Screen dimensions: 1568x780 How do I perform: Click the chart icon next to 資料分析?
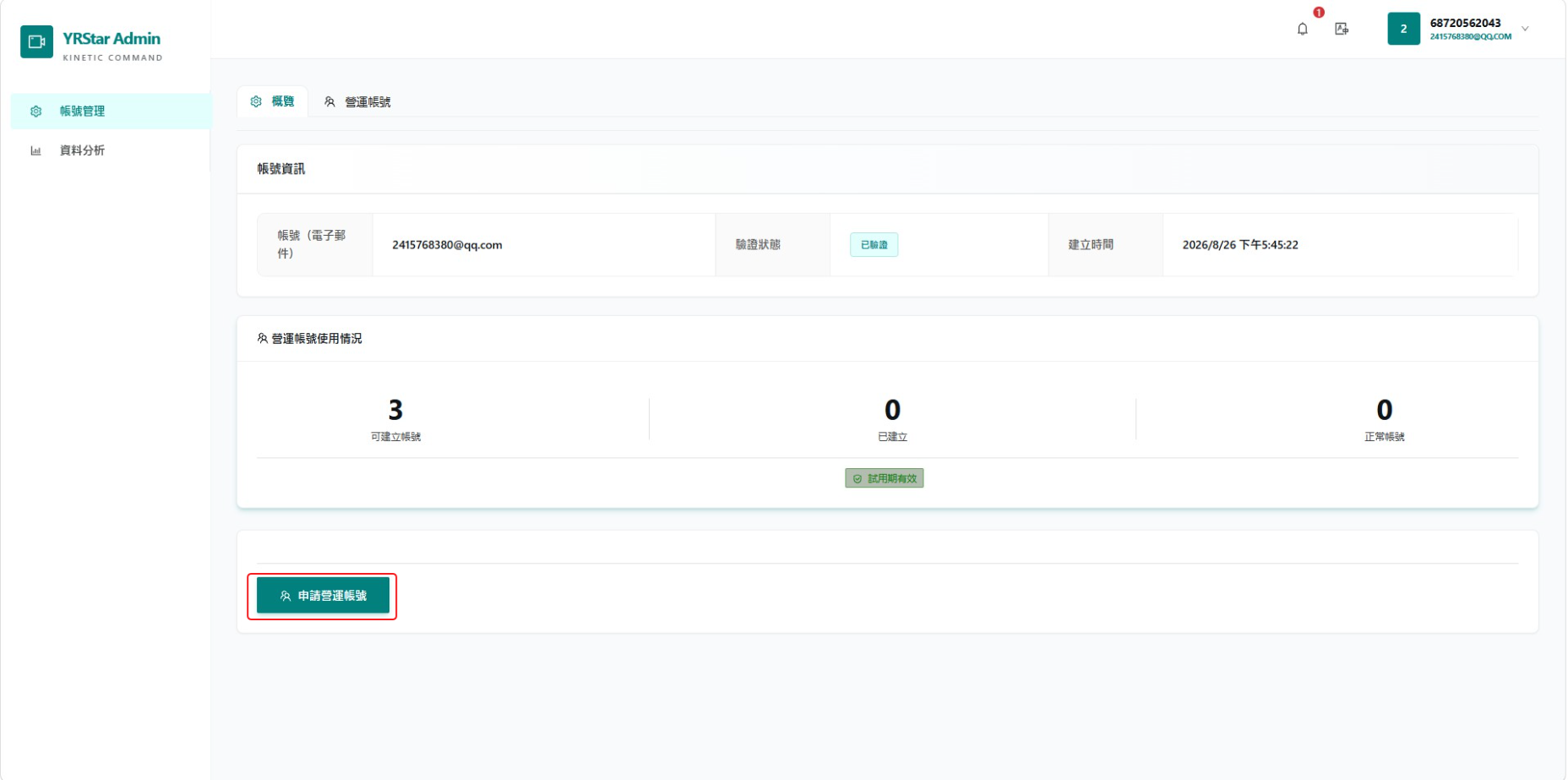click(35, 150)
